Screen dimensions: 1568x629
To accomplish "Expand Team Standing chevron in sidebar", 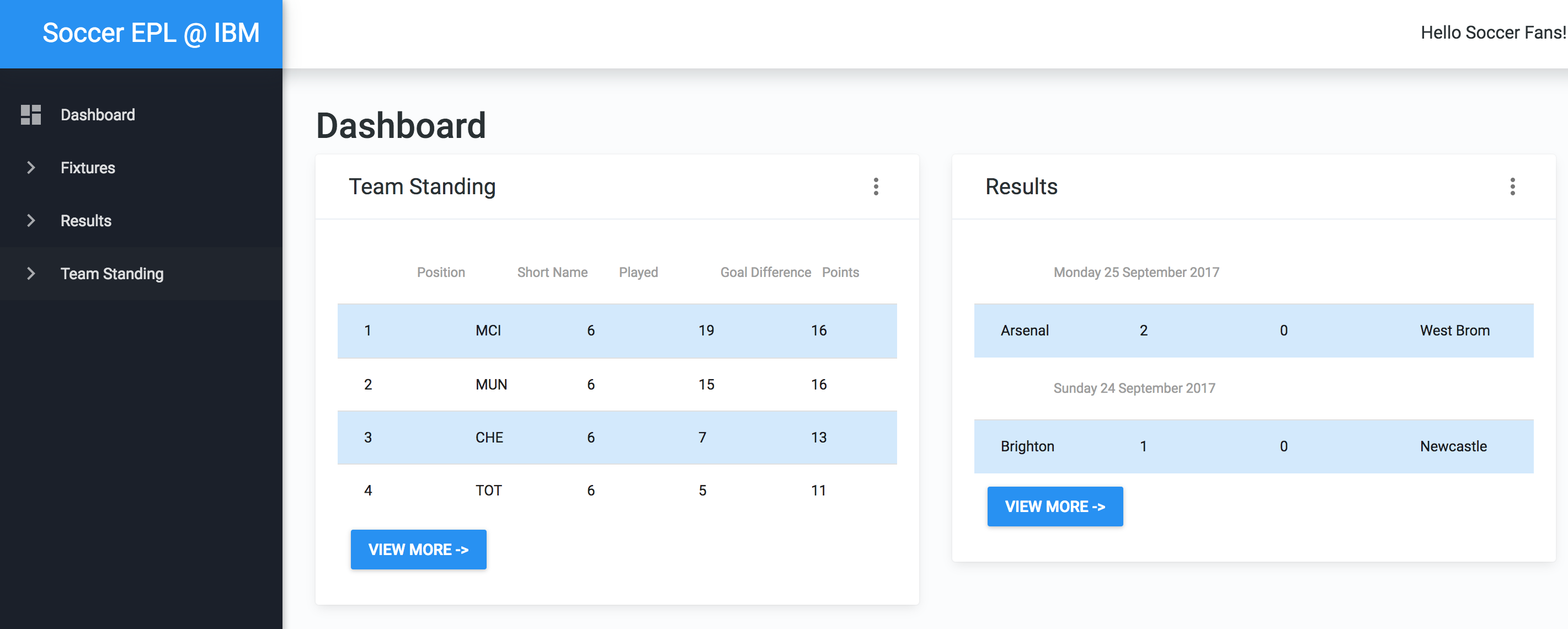I will click(x=30, y=274).
